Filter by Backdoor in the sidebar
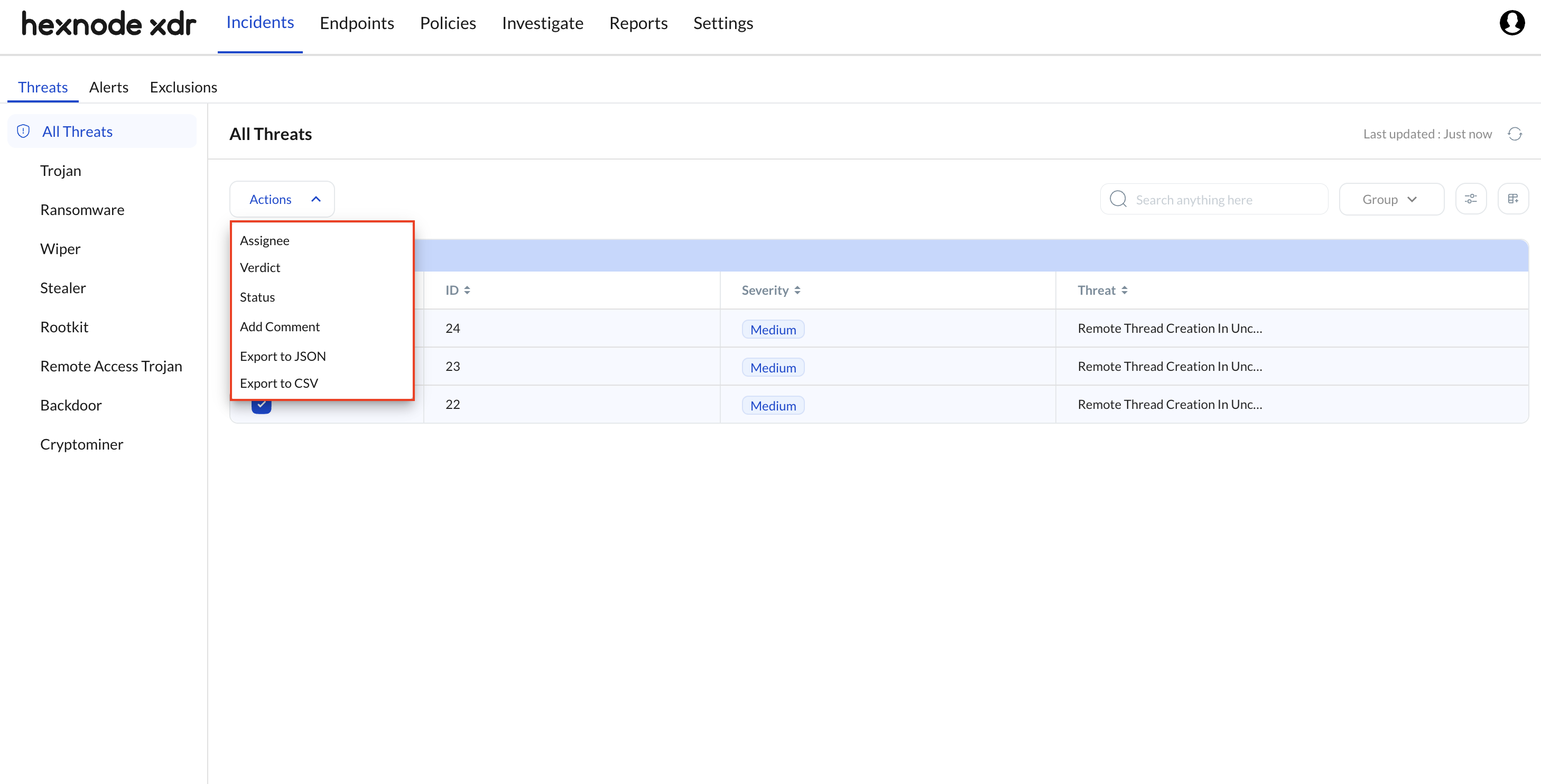Image resolution: width=1541 pixels, height=784 pixels. coord(71,405)
